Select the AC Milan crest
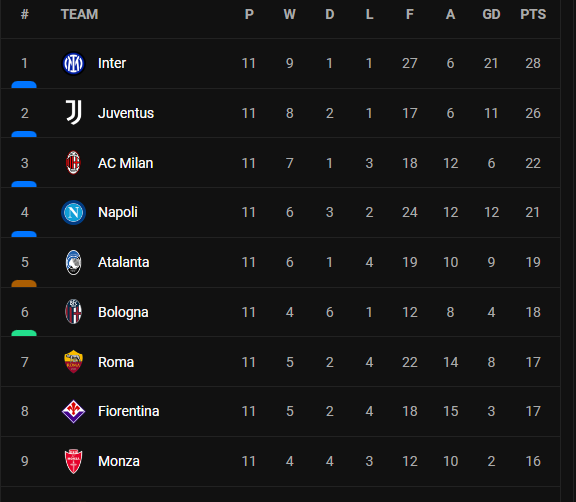 point(73,163)
